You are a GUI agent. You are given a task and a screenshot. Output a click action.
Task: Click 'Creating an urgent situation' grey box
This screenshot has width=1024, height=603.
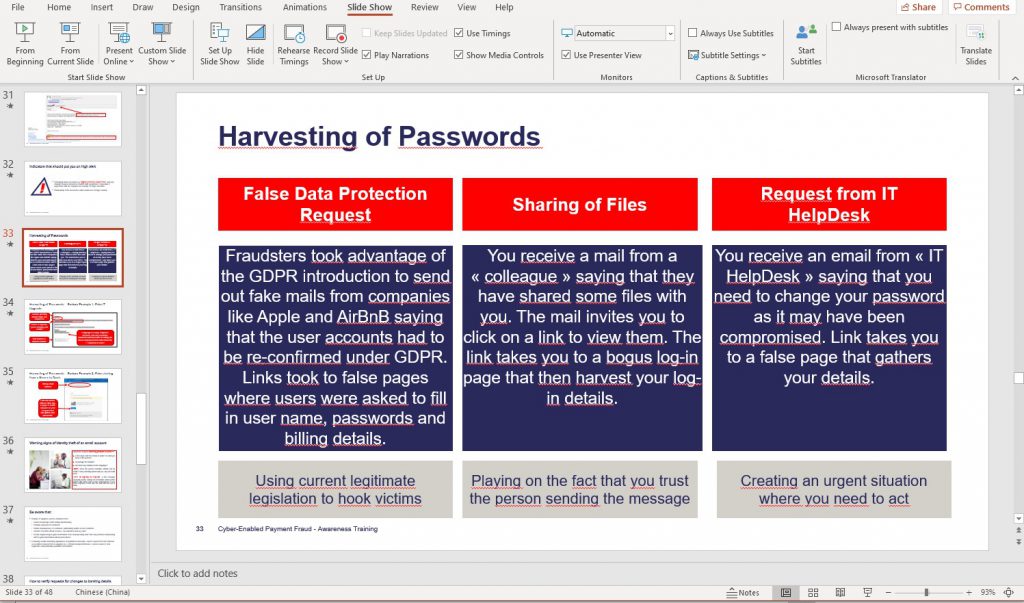tap(833, 489)
